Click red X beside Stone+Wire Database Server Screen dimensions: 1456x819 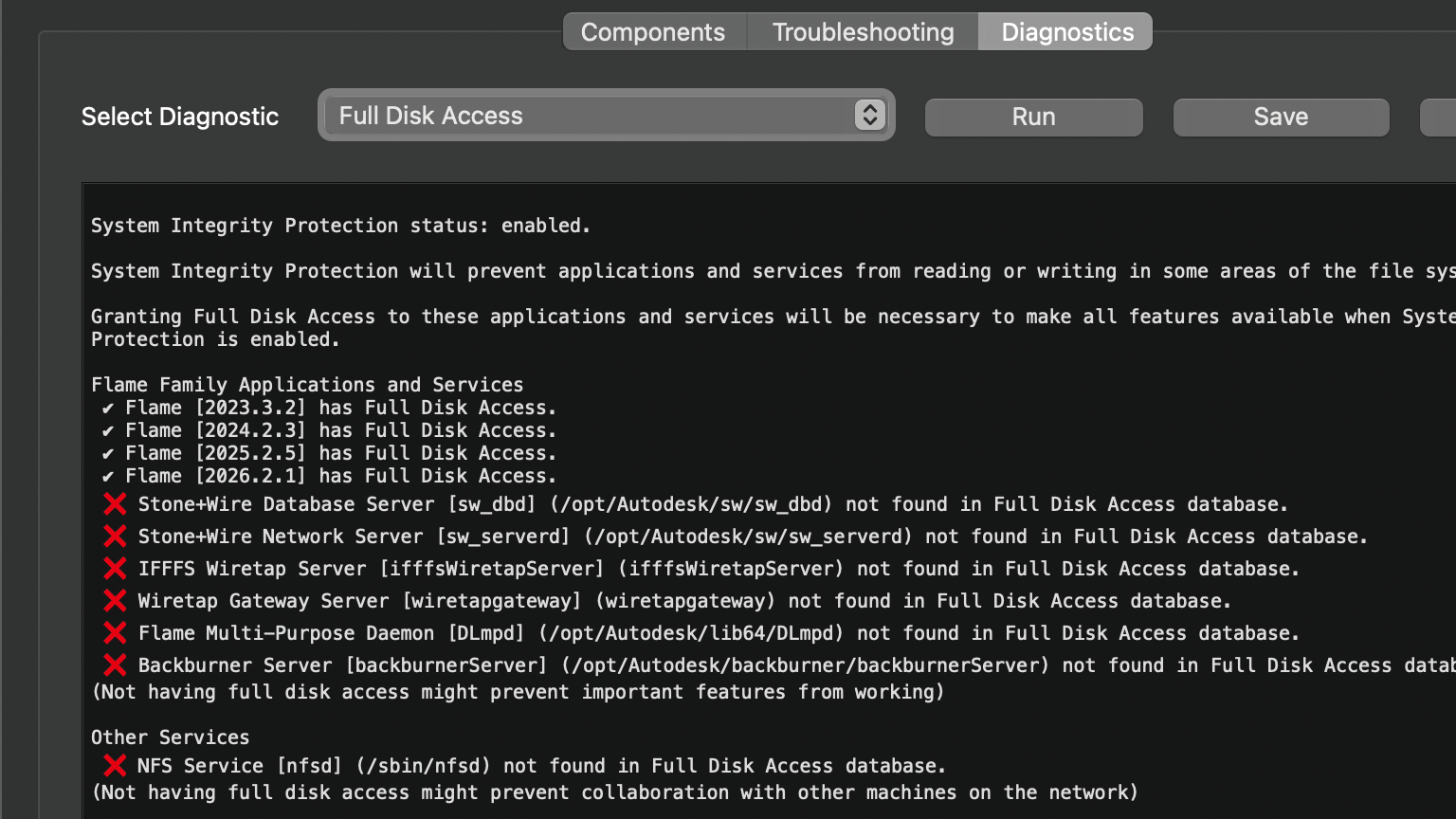(115, 504)
